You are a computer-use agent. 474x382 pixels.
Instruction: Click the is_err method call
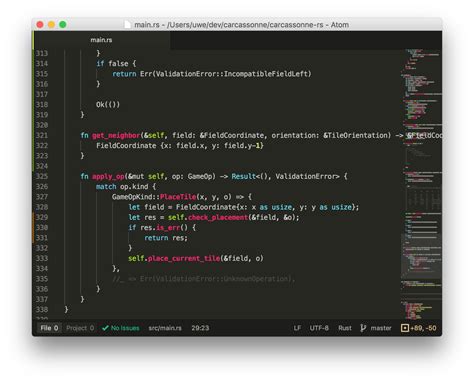coord(168,228)
